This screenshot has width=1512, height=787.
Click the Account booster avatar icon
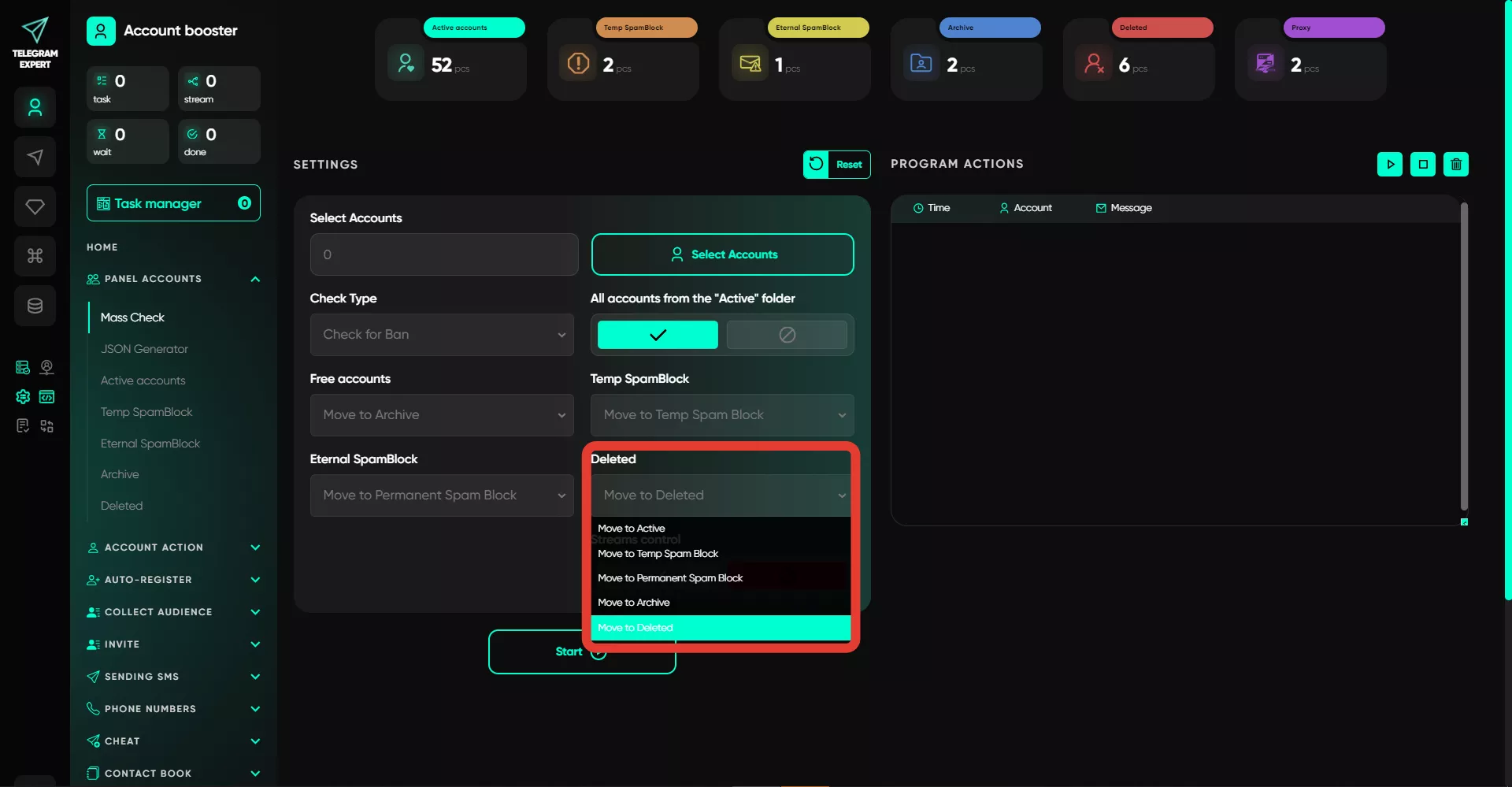101,32
